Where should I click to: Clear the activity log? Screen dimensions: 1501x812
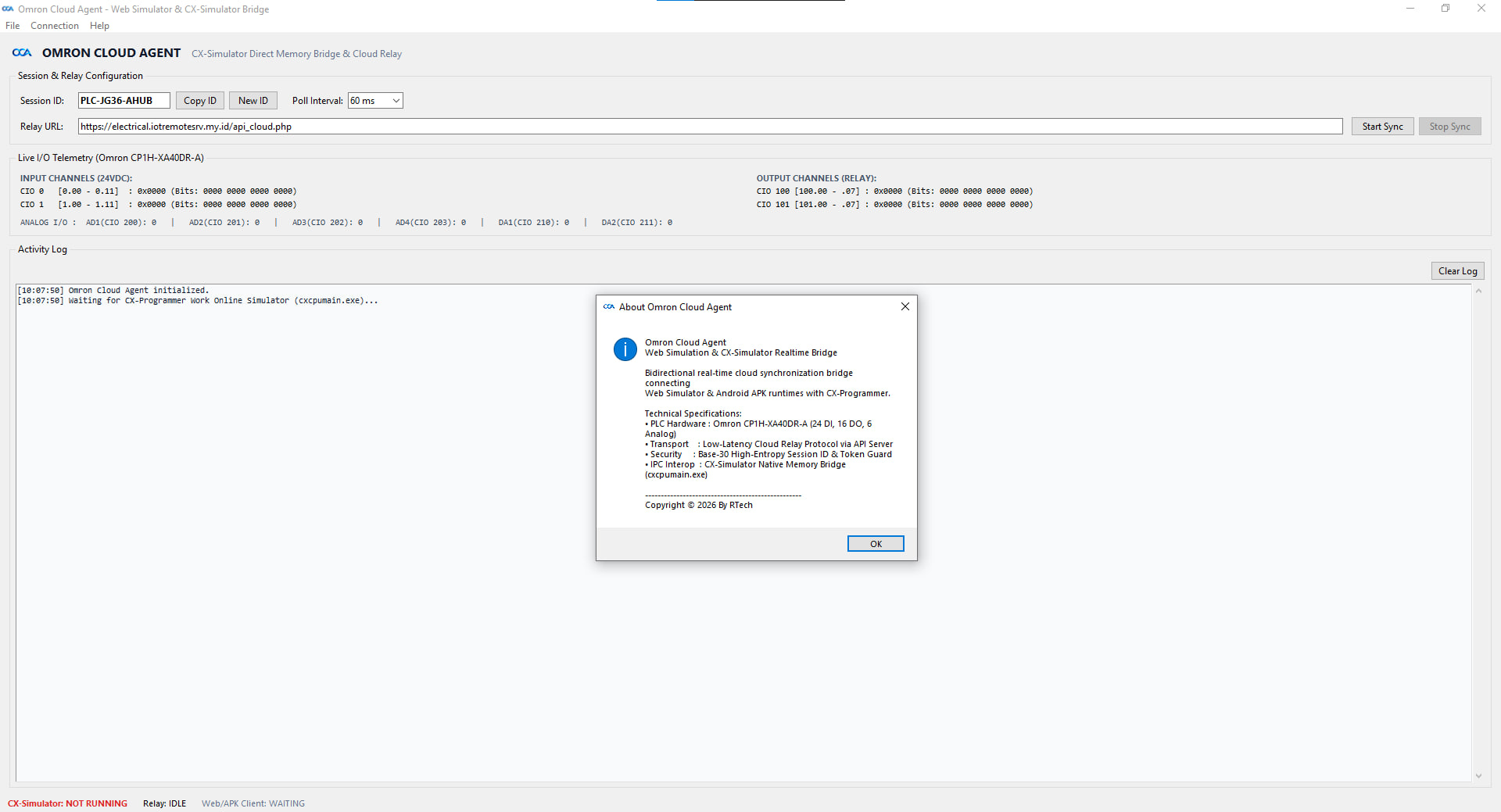click(1457, 271)
